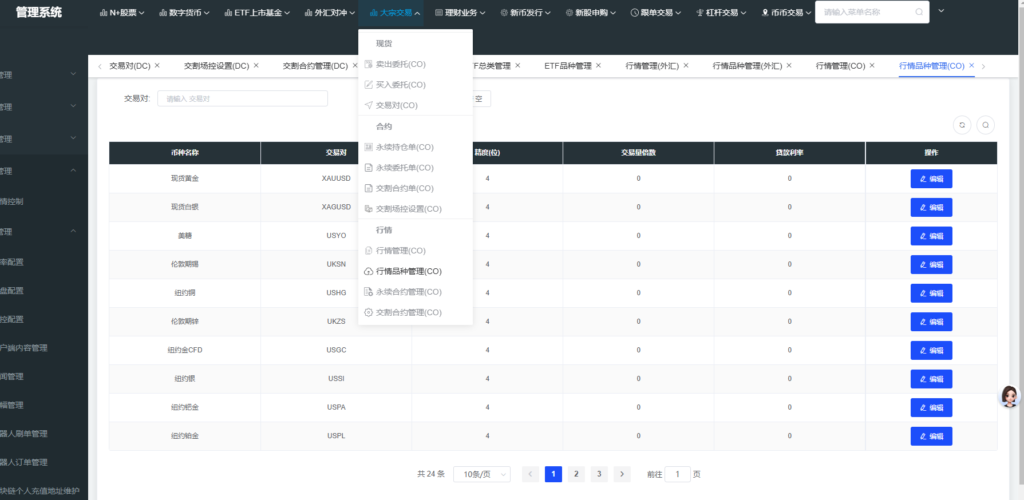Click the 管理系统 title logo
This screenshot has width=1024, height=500.
coord(39,12)
